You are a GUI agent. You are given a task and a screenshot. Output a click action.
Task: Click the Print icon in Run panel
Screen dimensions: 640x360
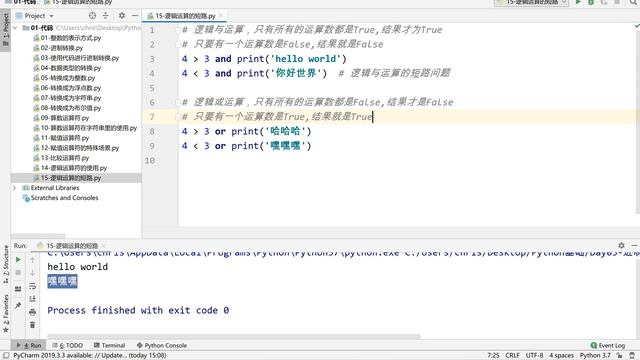tap(32, 312)
